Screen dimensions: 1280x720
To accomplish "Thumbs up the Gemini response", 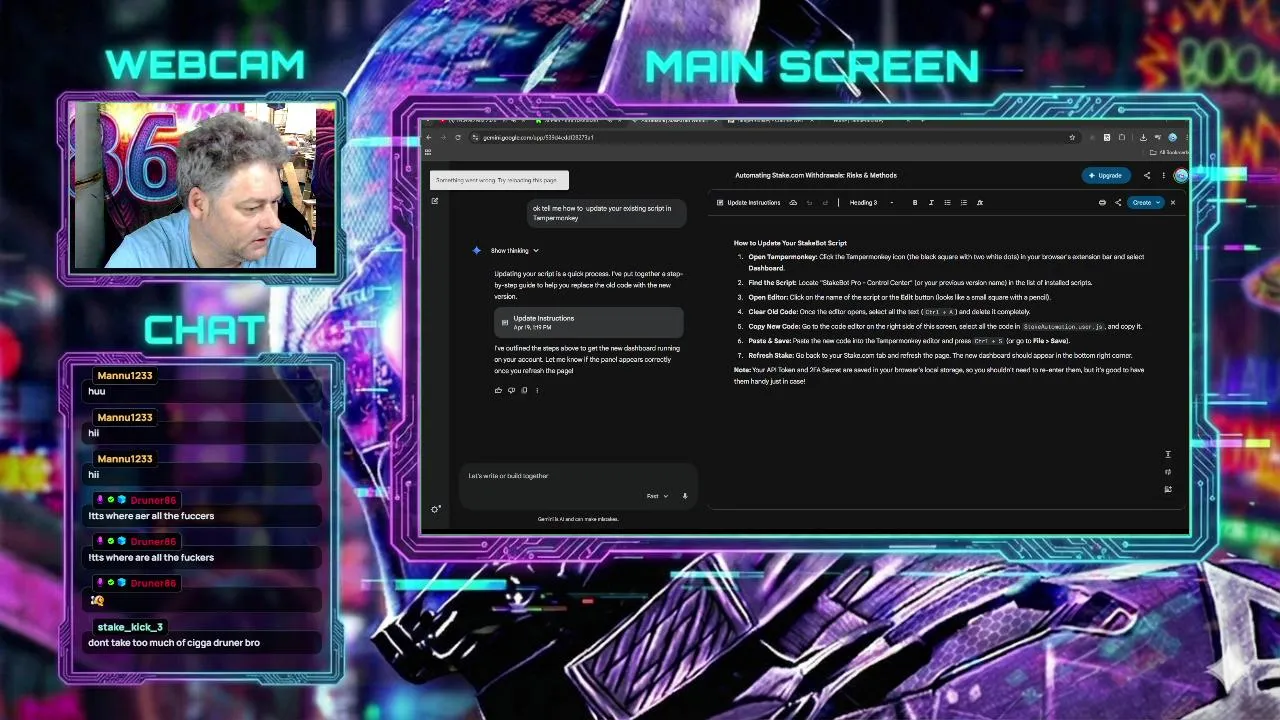I will point(498,390).
